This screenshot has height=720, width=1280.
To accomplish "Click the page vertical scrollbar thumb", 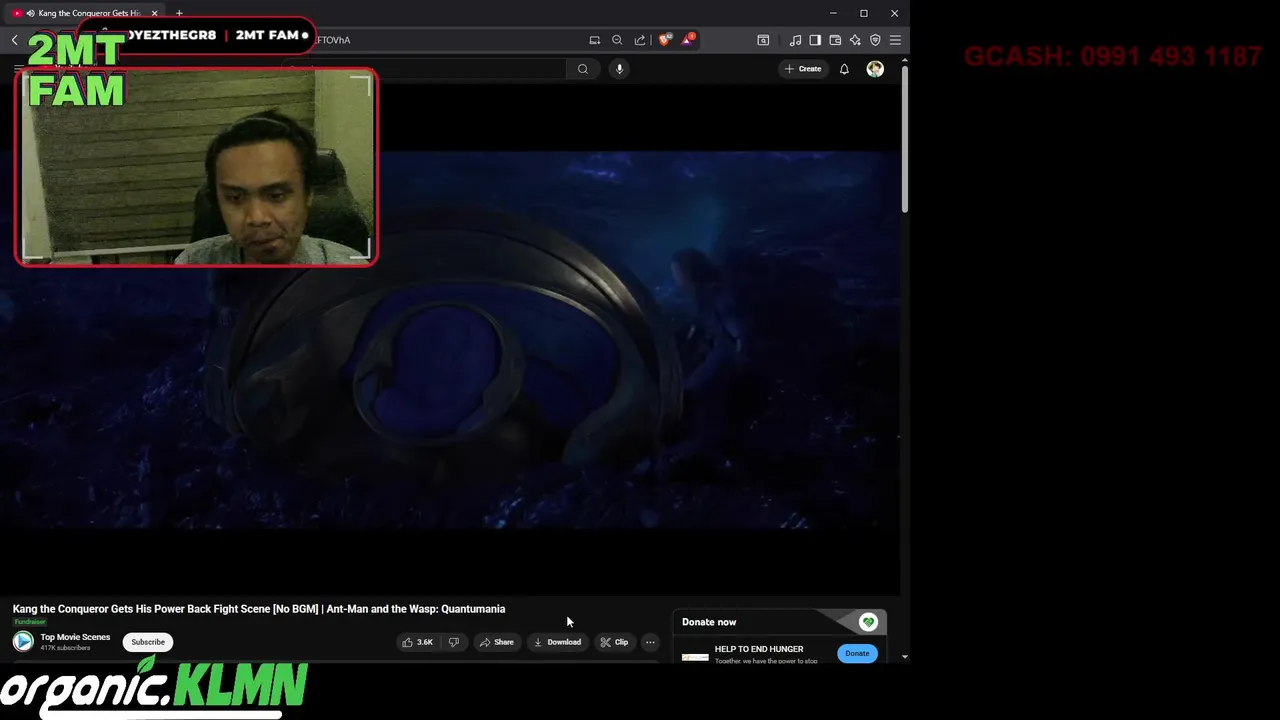I will coord(905,138).
